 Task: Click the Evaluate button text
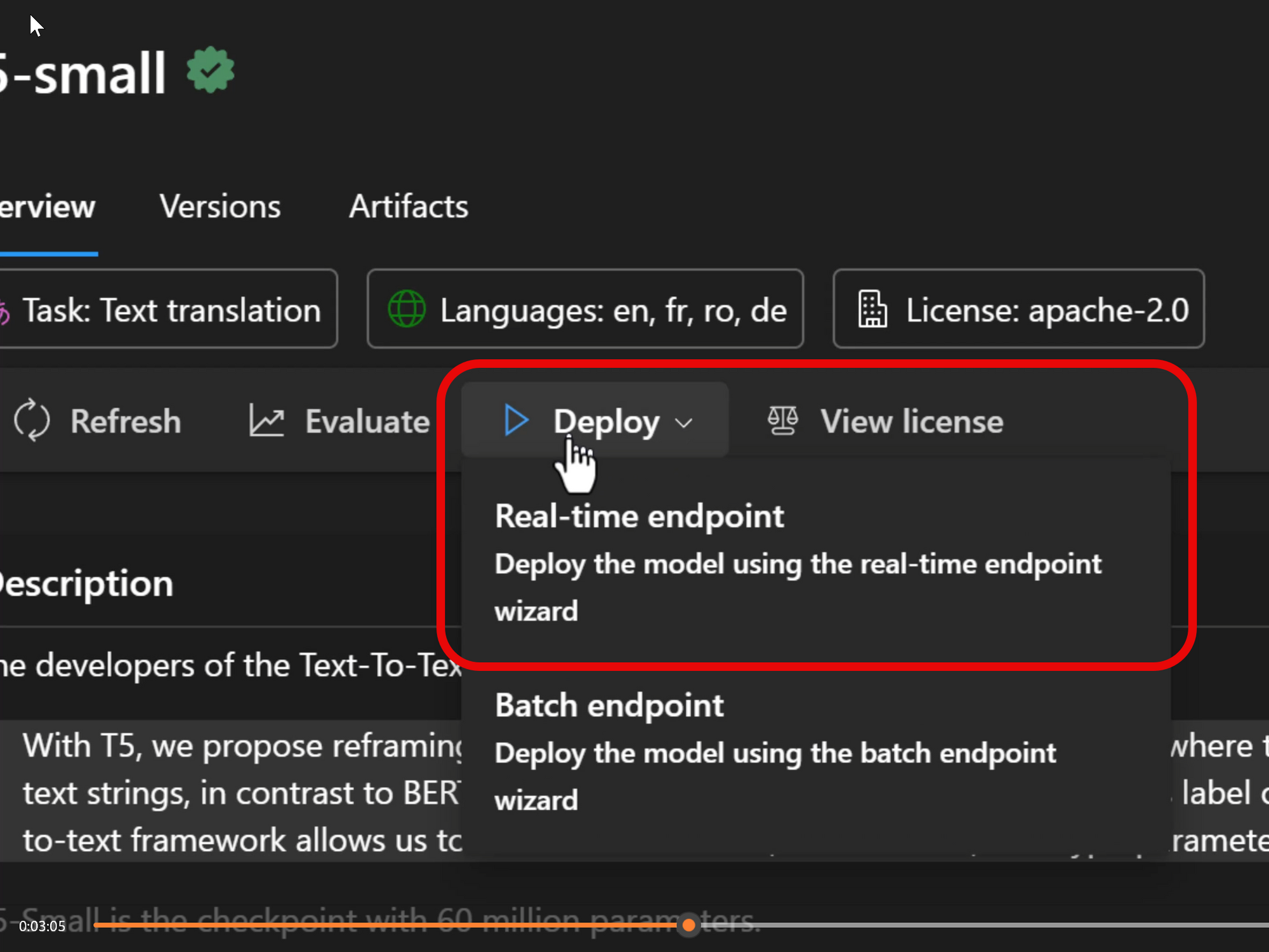(367, 422)
